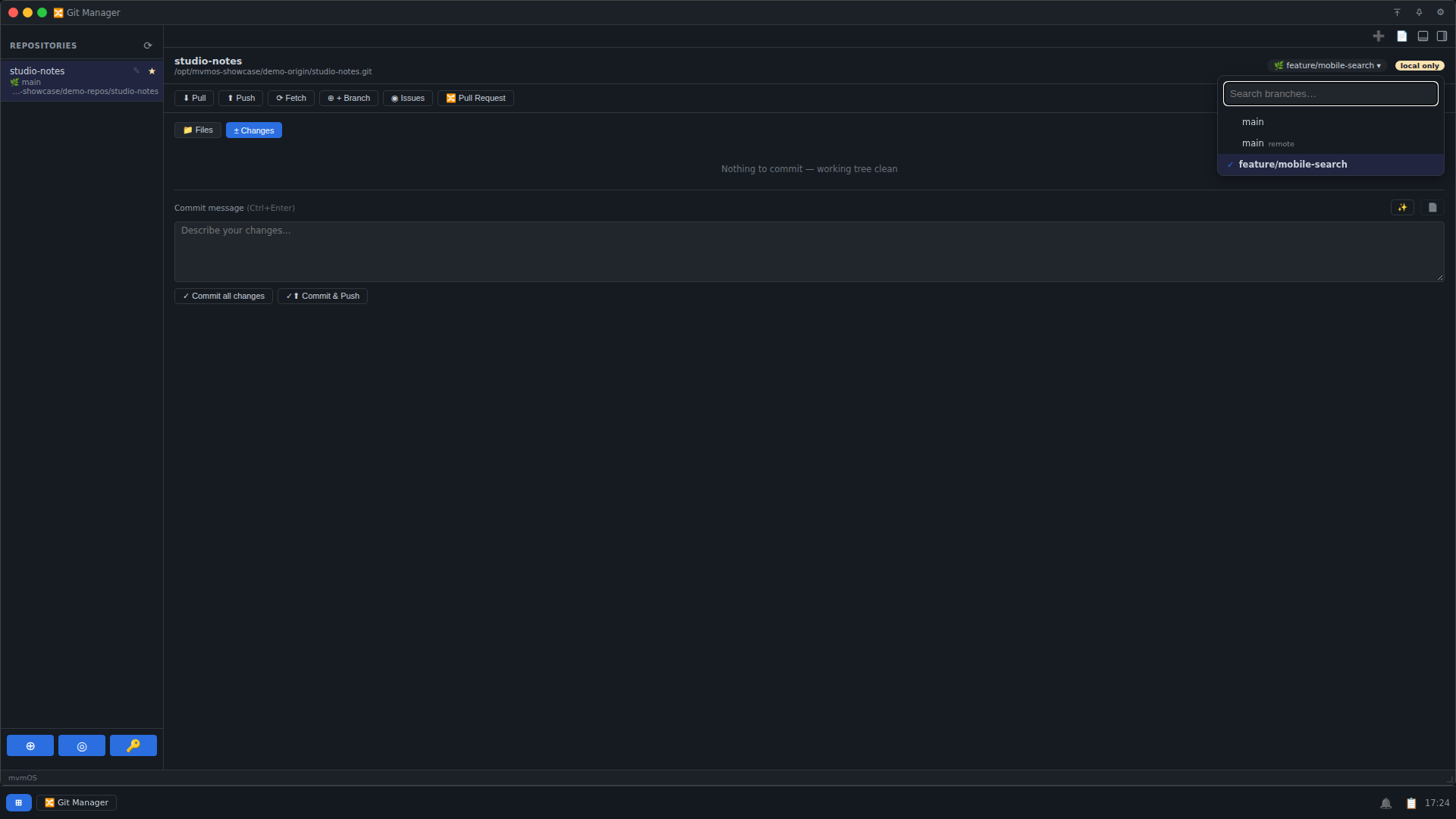The height and width of the screenshot is (819, 1456).
Task: Click the clock showing 17:24
Action: coord(1437,803)
